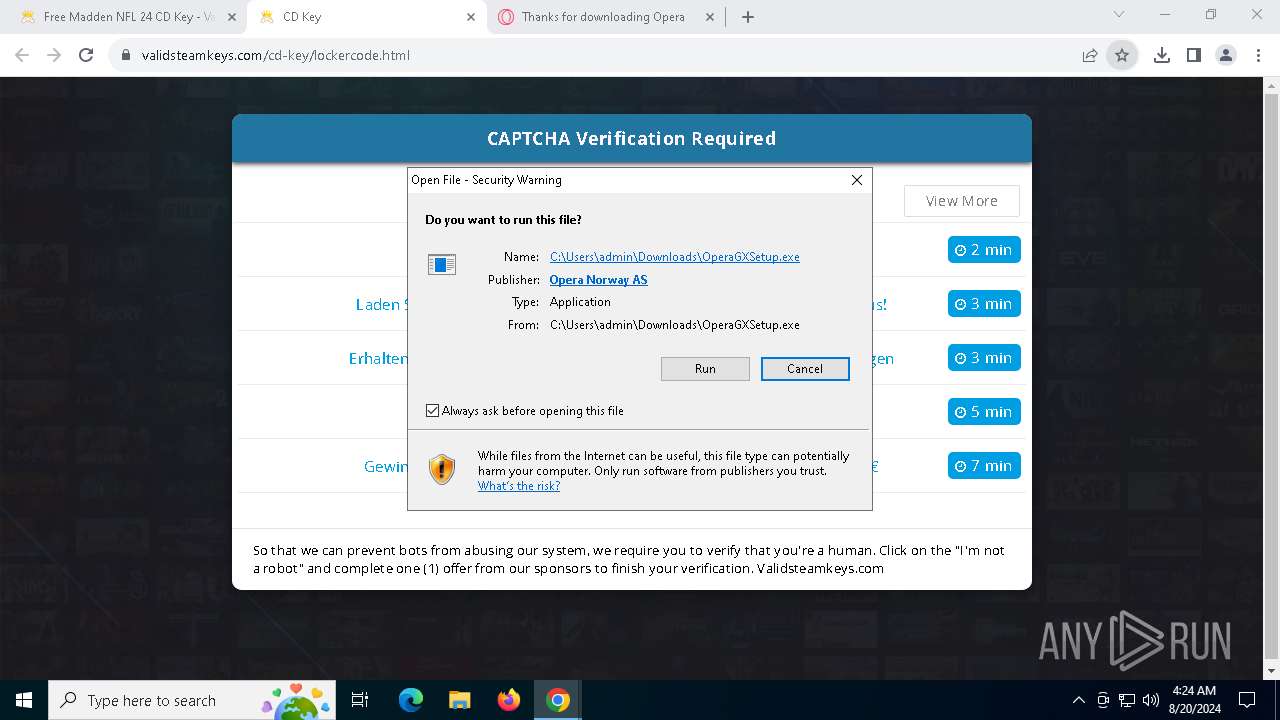The image size is (1280, 720).
Task: Reload the current page
Action: 86,56
